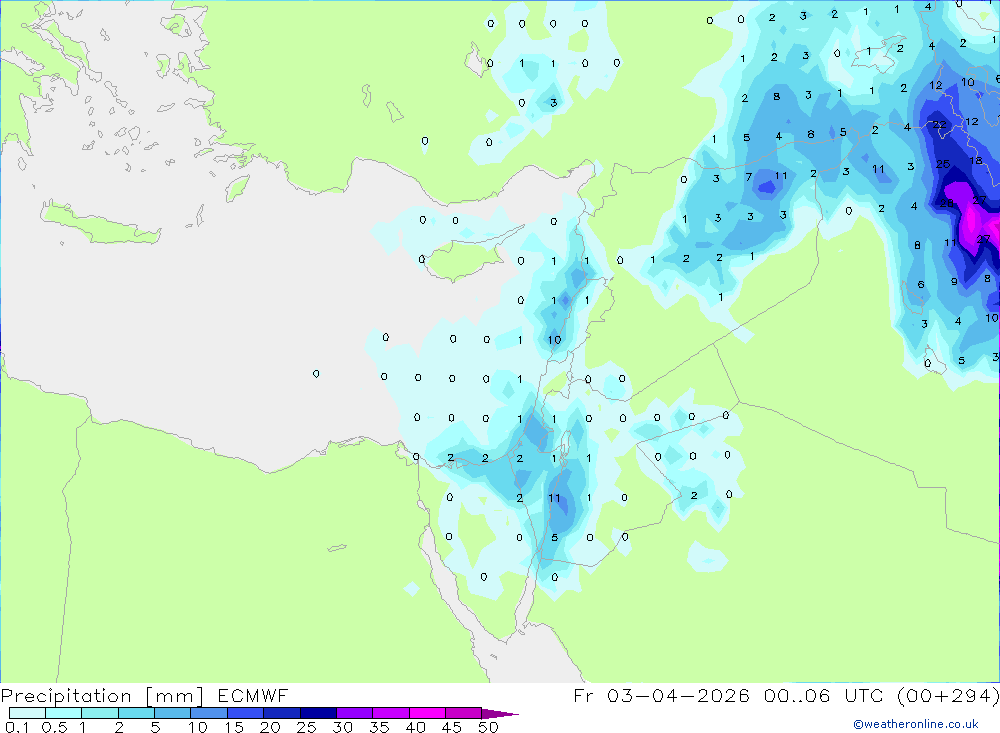1000x733 pixels.
Task: Click the 20–25 mm legend color swatch
Action: 282,713
